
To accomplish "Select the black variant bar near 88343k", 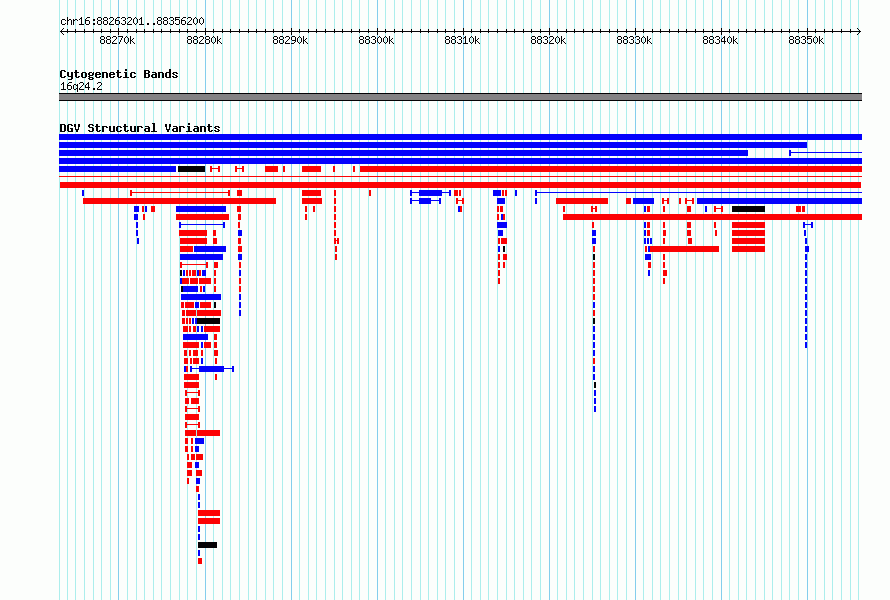I will pyautogui.click(x=748, y=209).
